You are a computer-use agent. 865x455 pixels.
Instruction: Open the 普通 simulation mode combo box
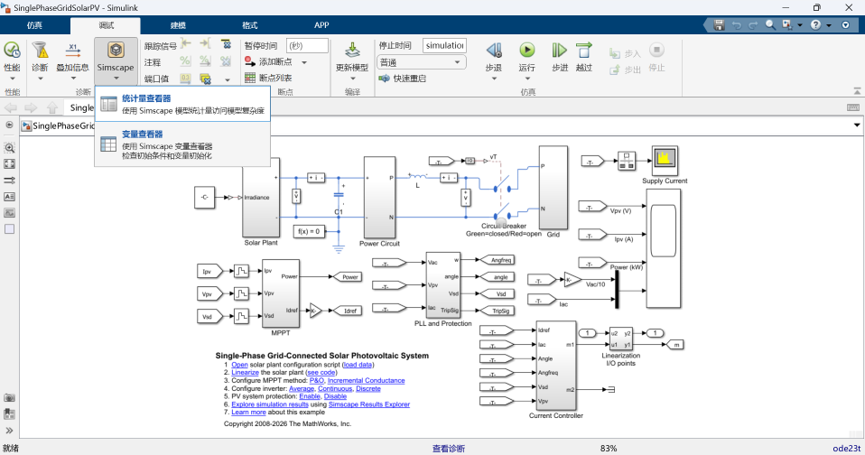421,62
